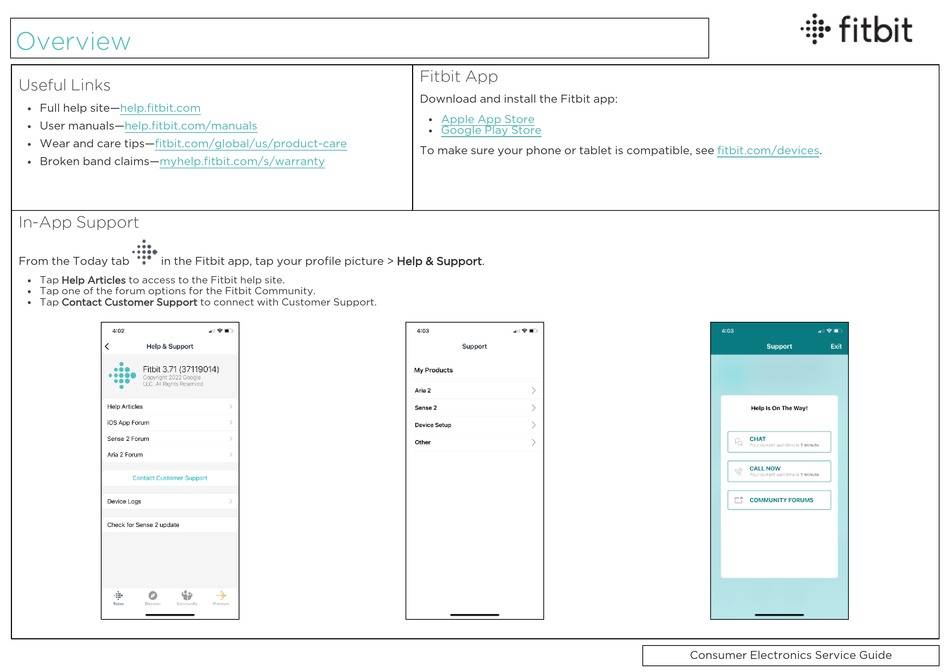Tap the CALL NOW option label

pyautogui.click(x=765, y=468)
